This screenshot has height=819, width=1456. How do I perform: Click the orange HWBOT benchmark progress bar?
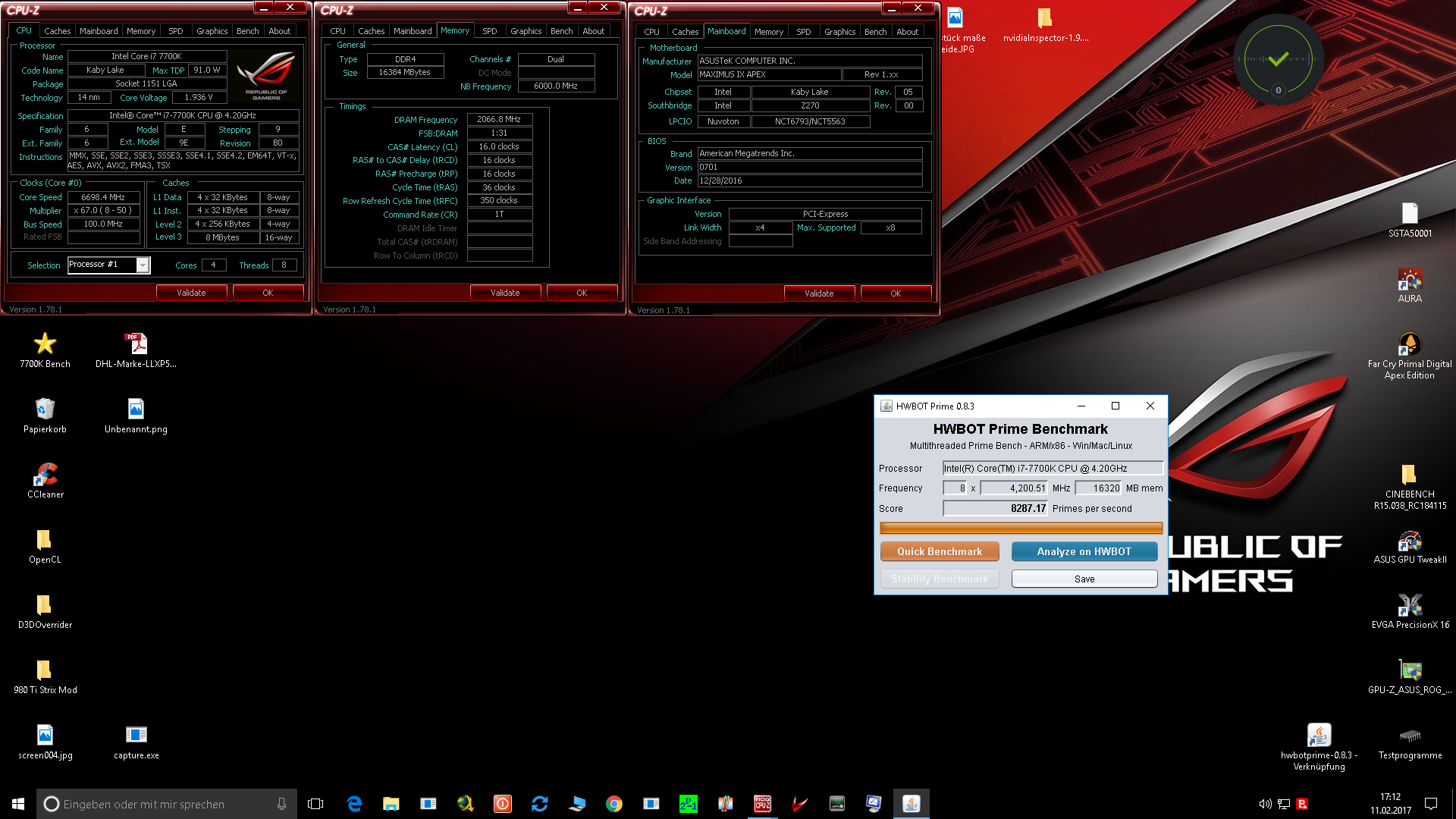click(x=1021, y=528)
